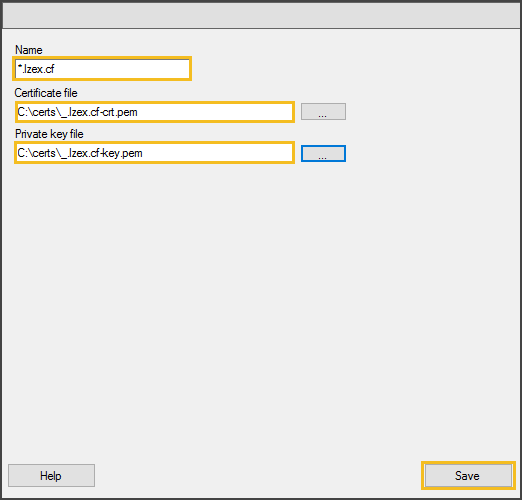
Task: Click the Name input field containing *.lzex.cf
Action: pos(102,69)
